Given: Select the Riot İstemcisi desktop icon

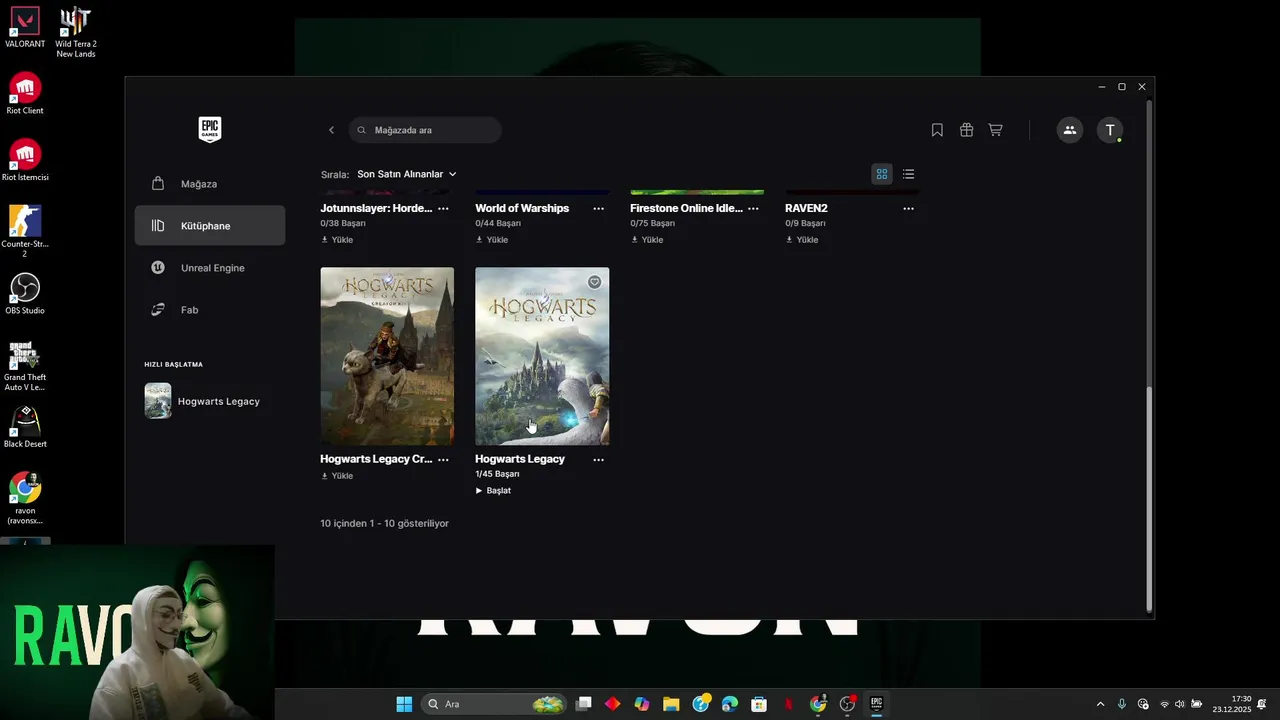Looking at the screenshot, I should pyautogui.click(x=25, y=160).
